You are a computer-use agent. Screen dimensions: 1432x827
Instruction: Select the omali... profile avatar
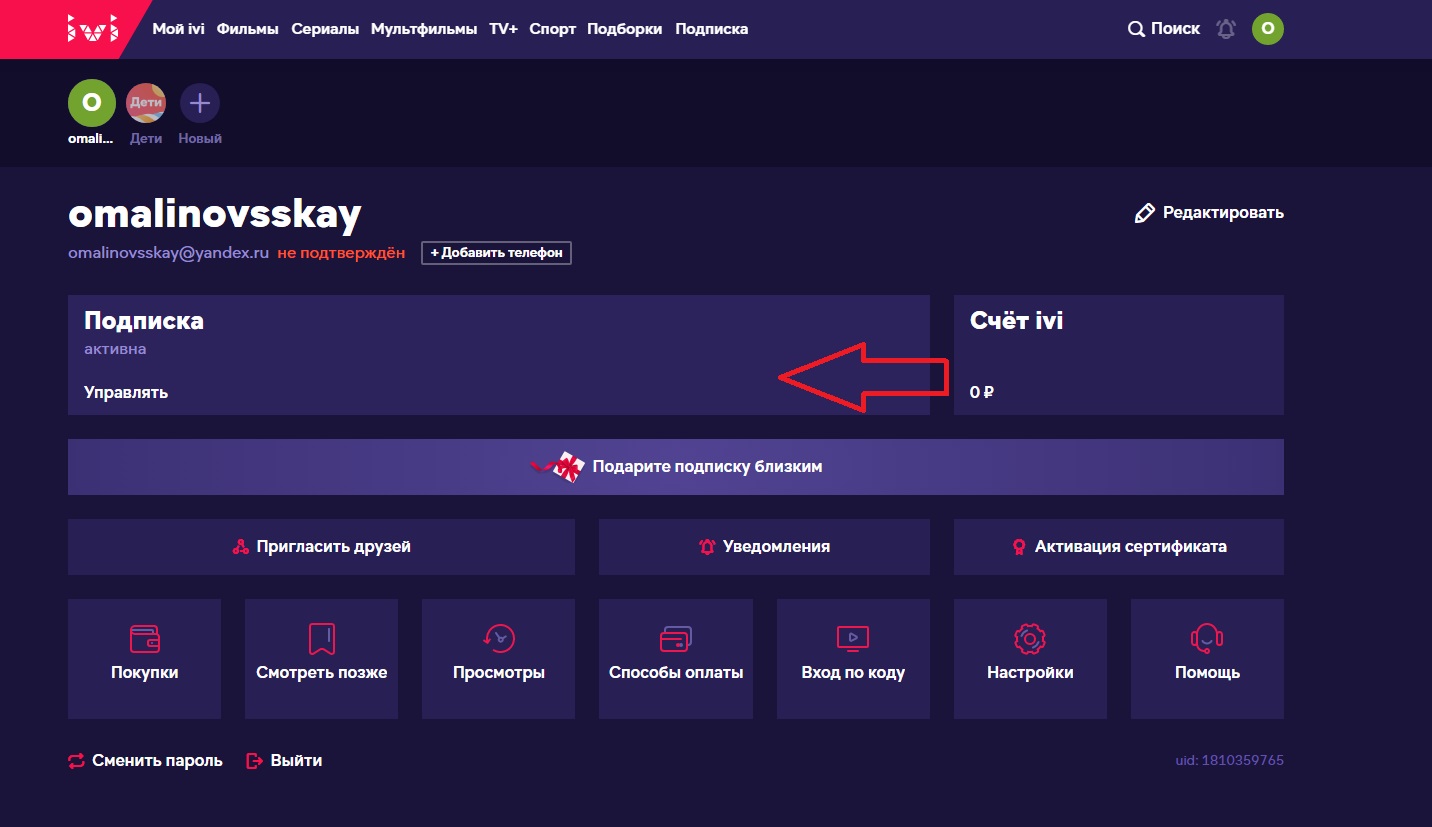tap(92, 103)
